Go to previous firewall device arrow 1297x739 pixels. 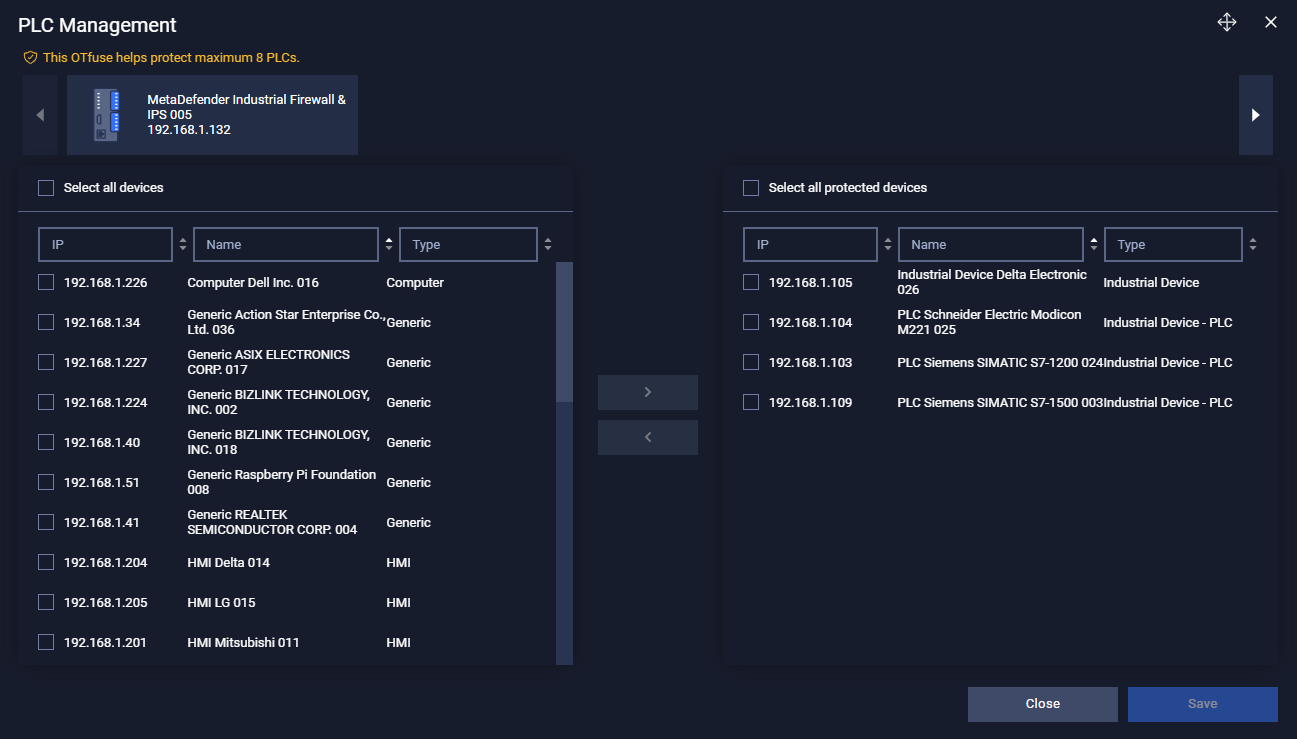[x=40, y=115]
